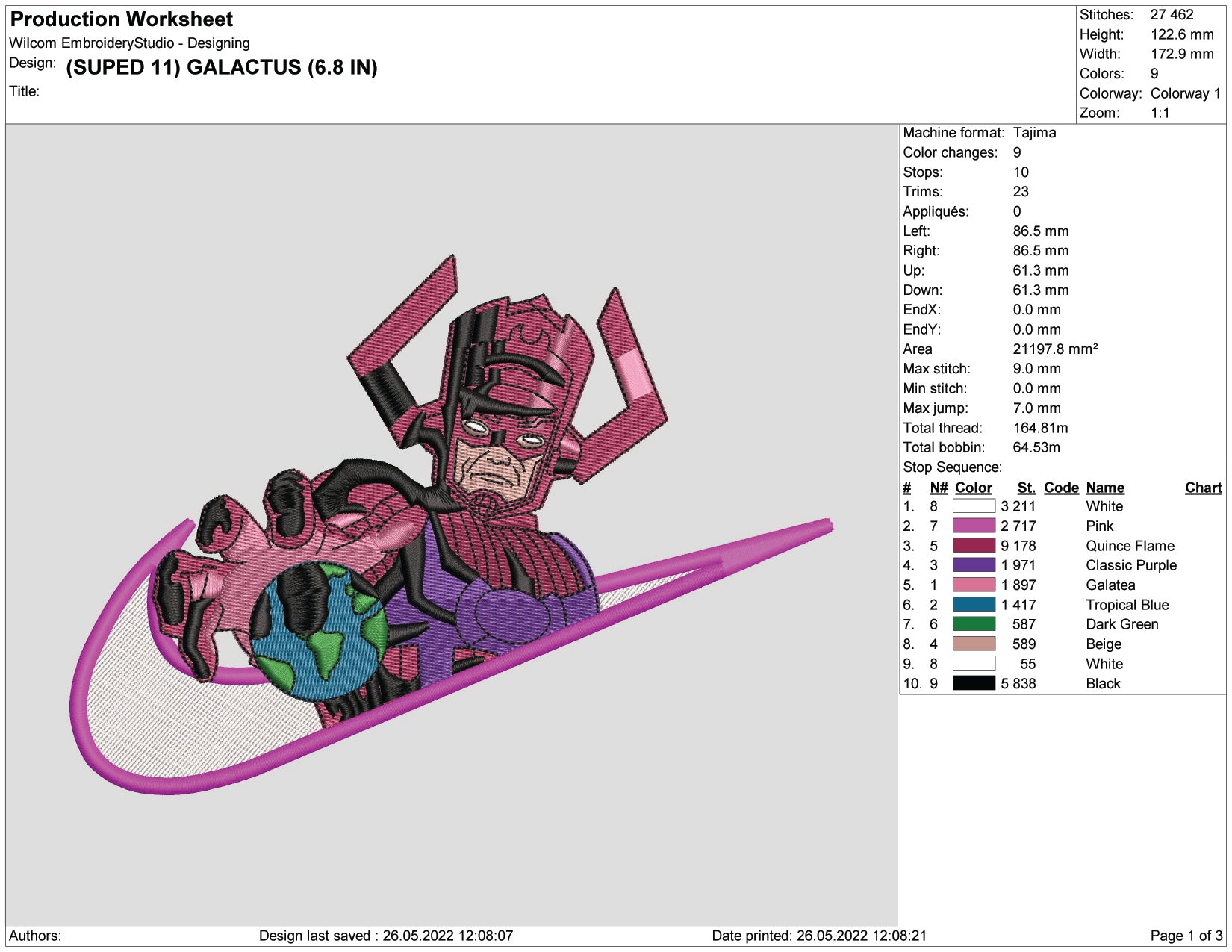Image resolution: width=1232 pixels, height=952 pixels.
Task: Click the Dark Green color swatch
Action: pos(974,624)
